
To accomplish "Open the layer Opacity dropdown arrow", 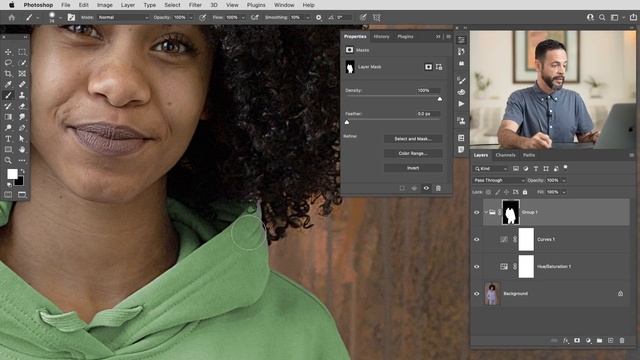I will [564, 180].
